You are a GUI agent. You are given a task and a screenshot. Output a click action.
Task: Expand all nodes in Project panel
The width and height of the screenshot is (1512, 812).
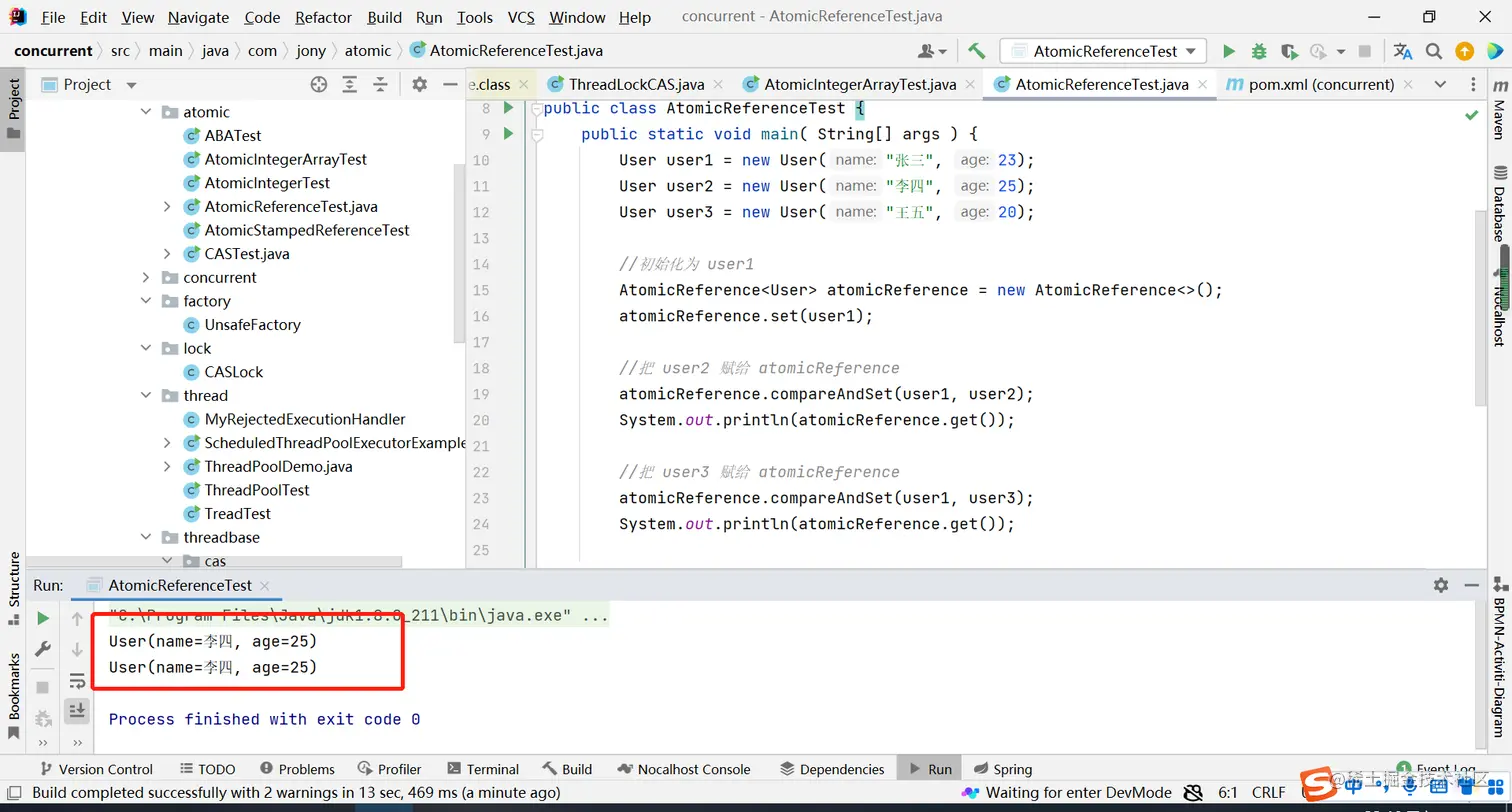pos(350,85)
